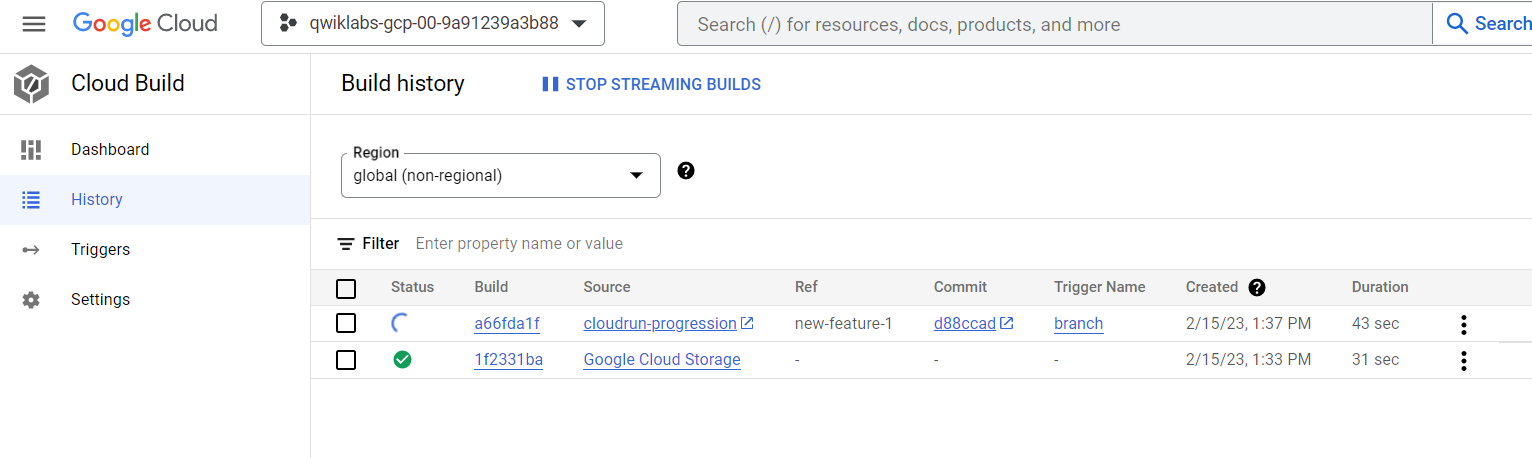The height and width of the screenshot is (458, 1532).
Task: Click the external link icon beside d88ccad
Action: click(1007, 323)
